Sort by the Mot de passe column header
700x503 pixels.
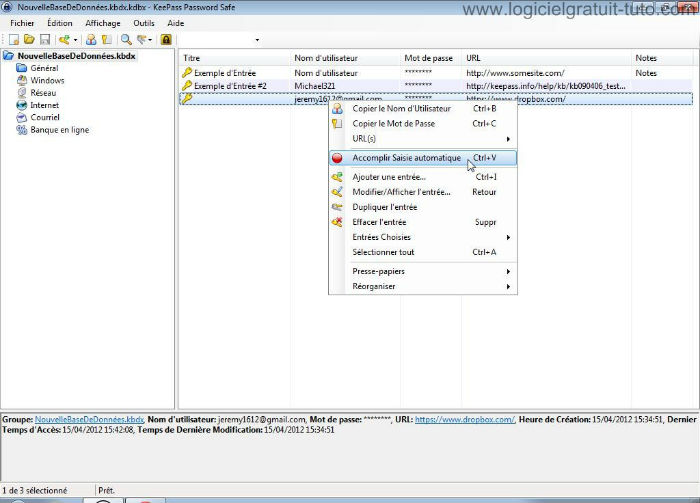(431, 58)
